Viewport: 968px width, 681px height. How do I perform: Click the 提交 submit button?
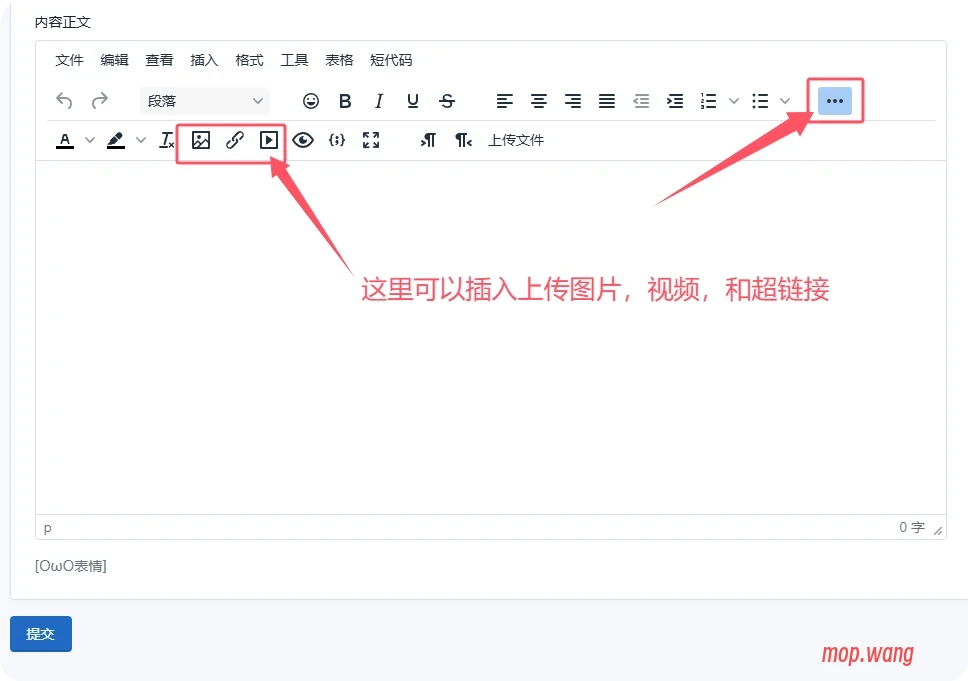click(40, 633)
